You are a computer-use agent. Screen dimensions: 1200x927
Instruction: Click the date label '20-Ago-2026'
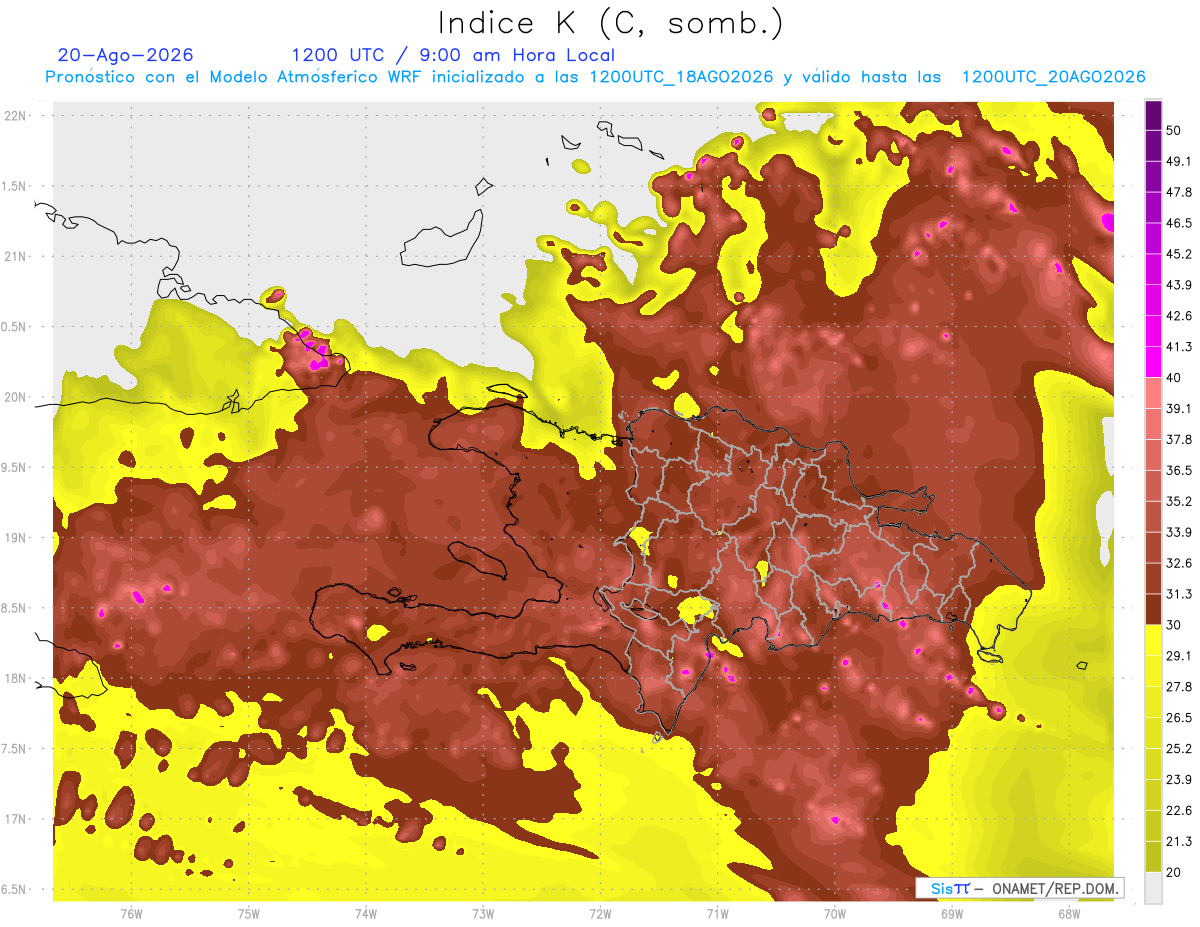pyautogui.click(x=126, y=55)
